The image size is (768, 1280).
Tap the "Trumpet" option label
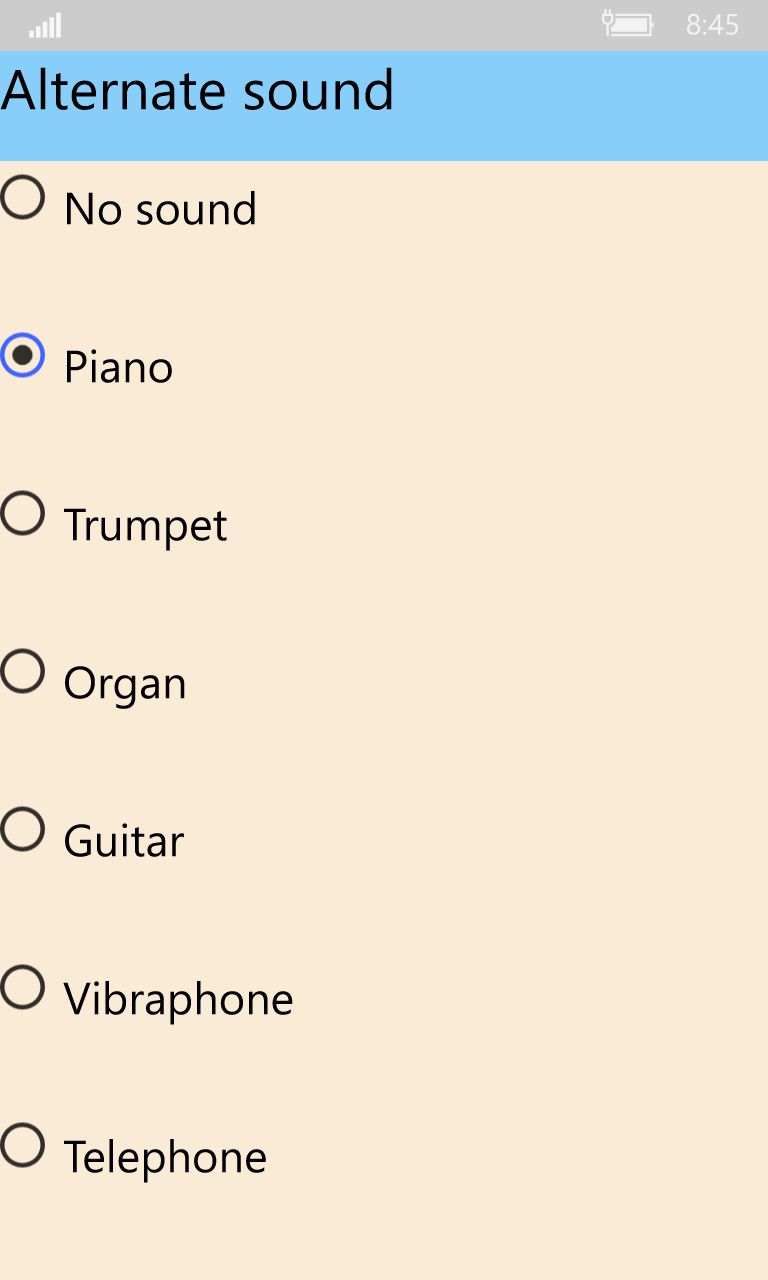click(145, 526)
